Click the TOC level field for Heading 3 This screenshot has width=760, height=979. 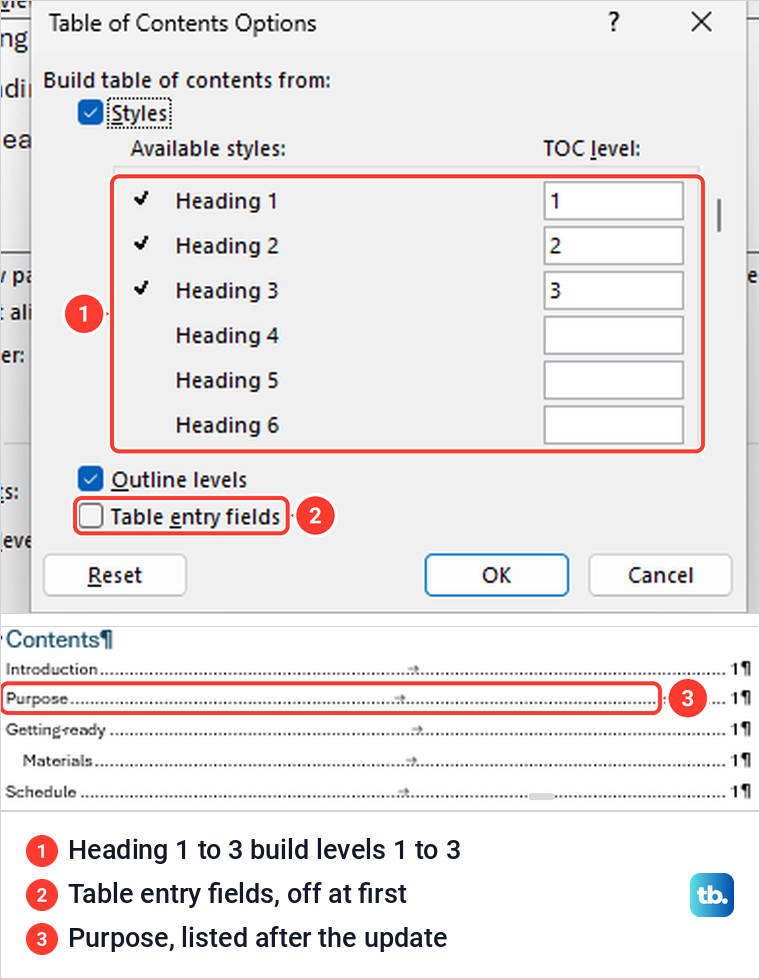click(613, 290)
